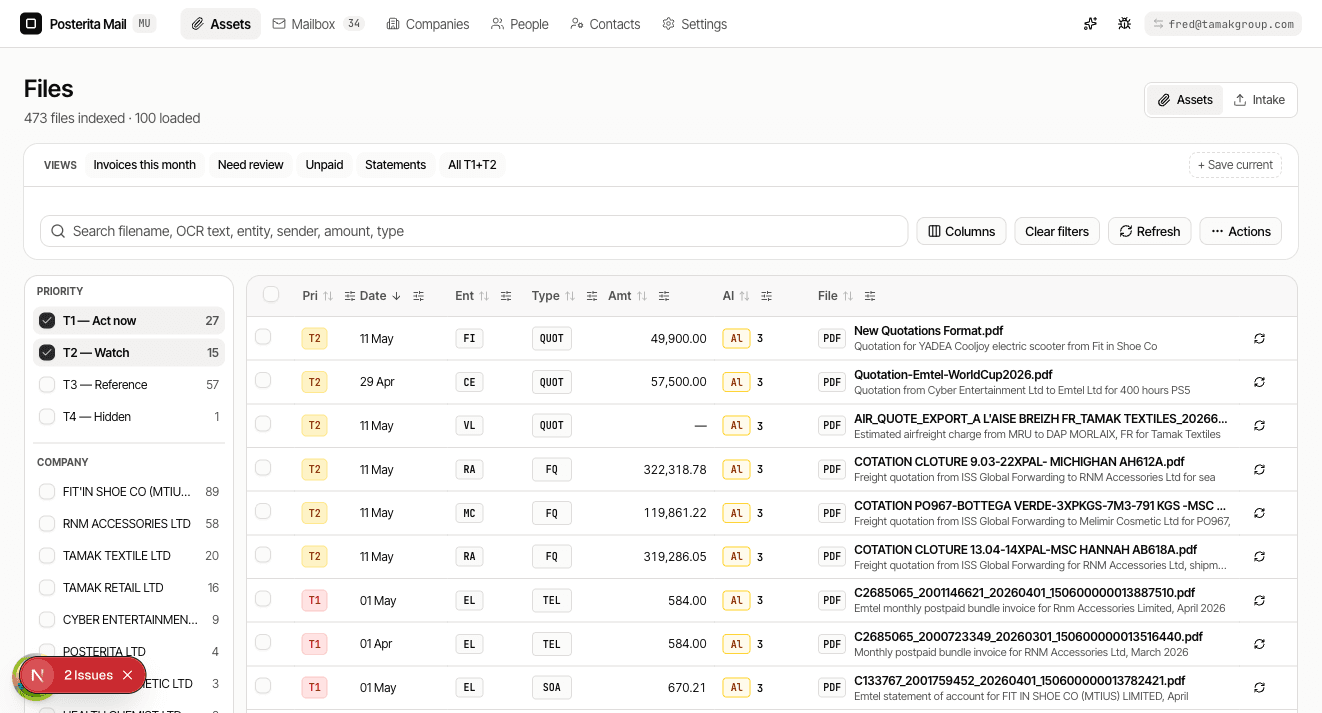Click the refresh icon on C2685065_2001146621 row
The image size is (1322, 713).
pyautogui.click(x=1259, y=601)
